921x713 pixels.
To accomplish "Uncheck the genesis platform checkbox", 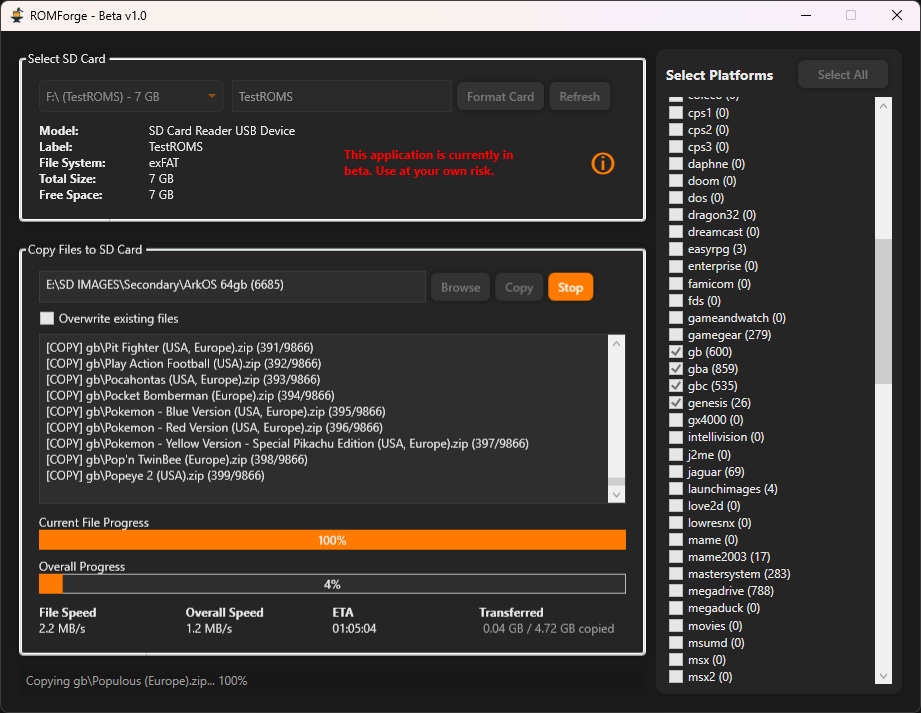I will 676,403.
